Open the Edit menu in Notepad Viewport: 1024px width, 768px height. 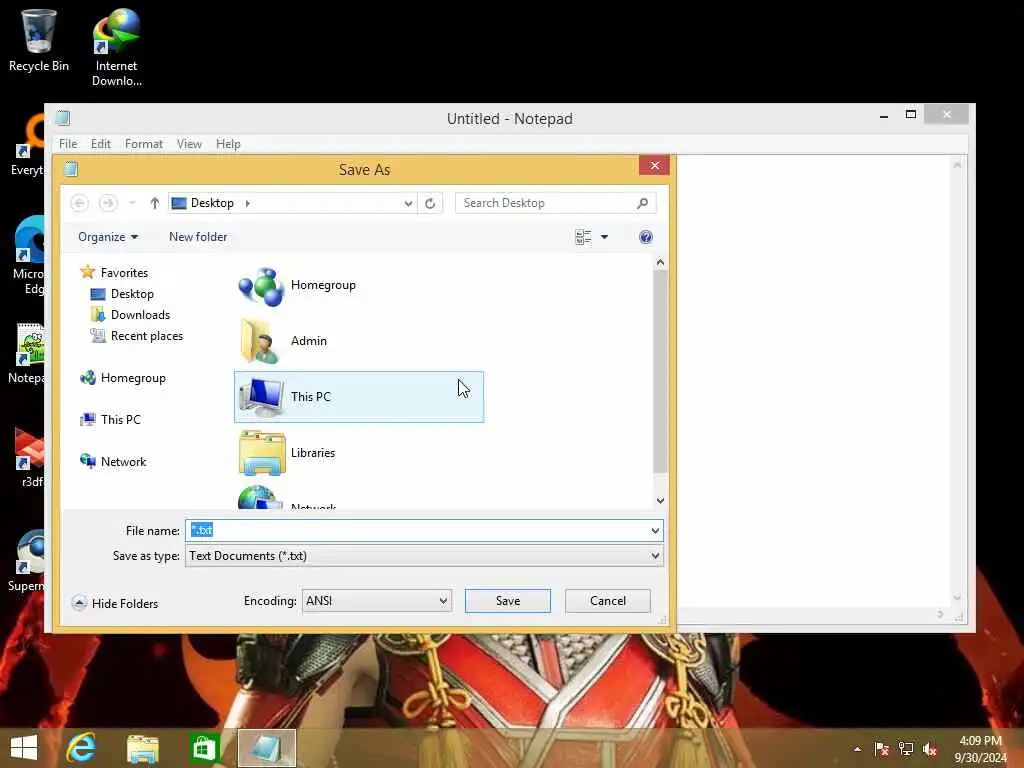[x=101, y=144]
